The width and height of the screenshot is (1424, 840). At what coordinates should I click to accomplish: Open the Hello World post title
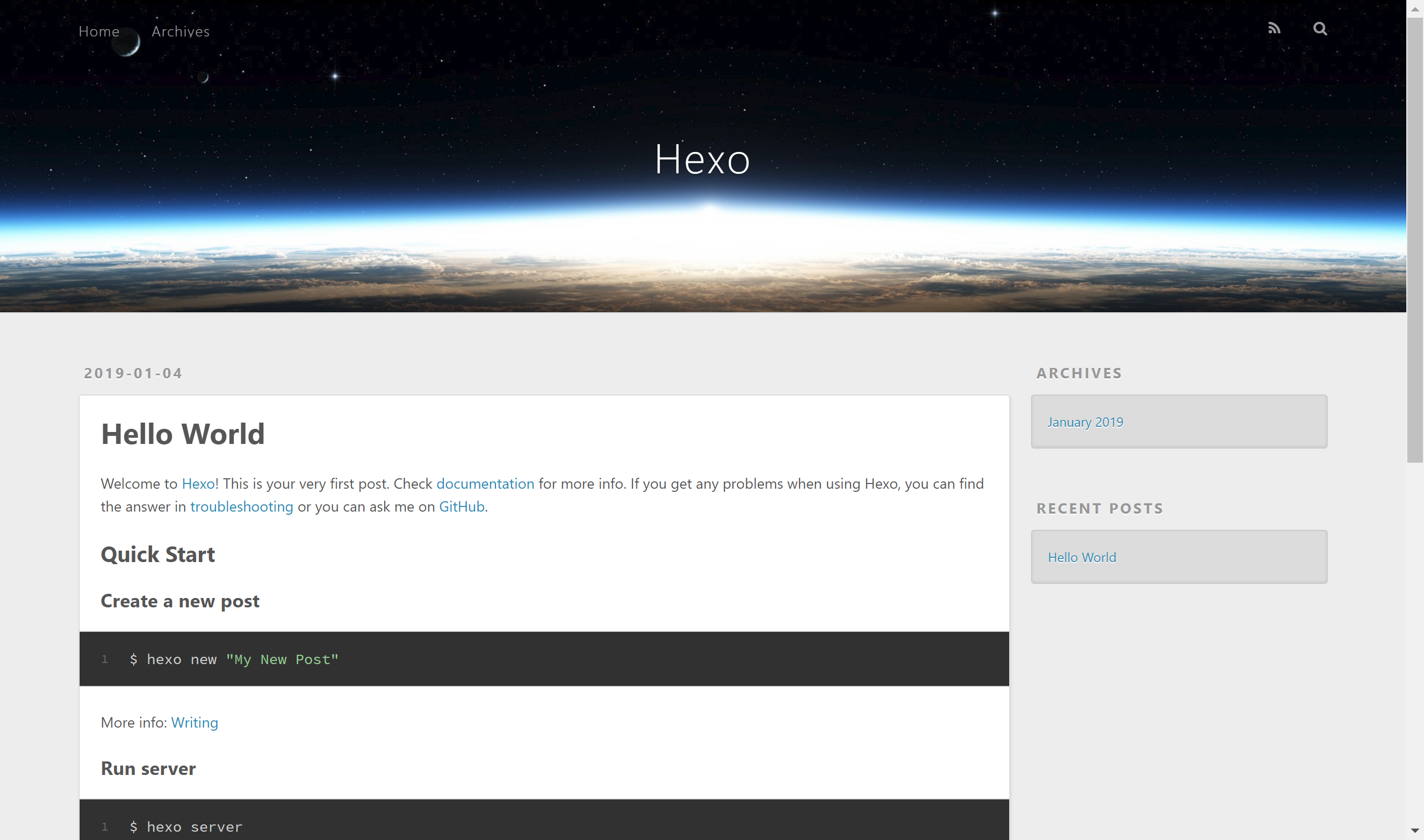click(183, 434)
